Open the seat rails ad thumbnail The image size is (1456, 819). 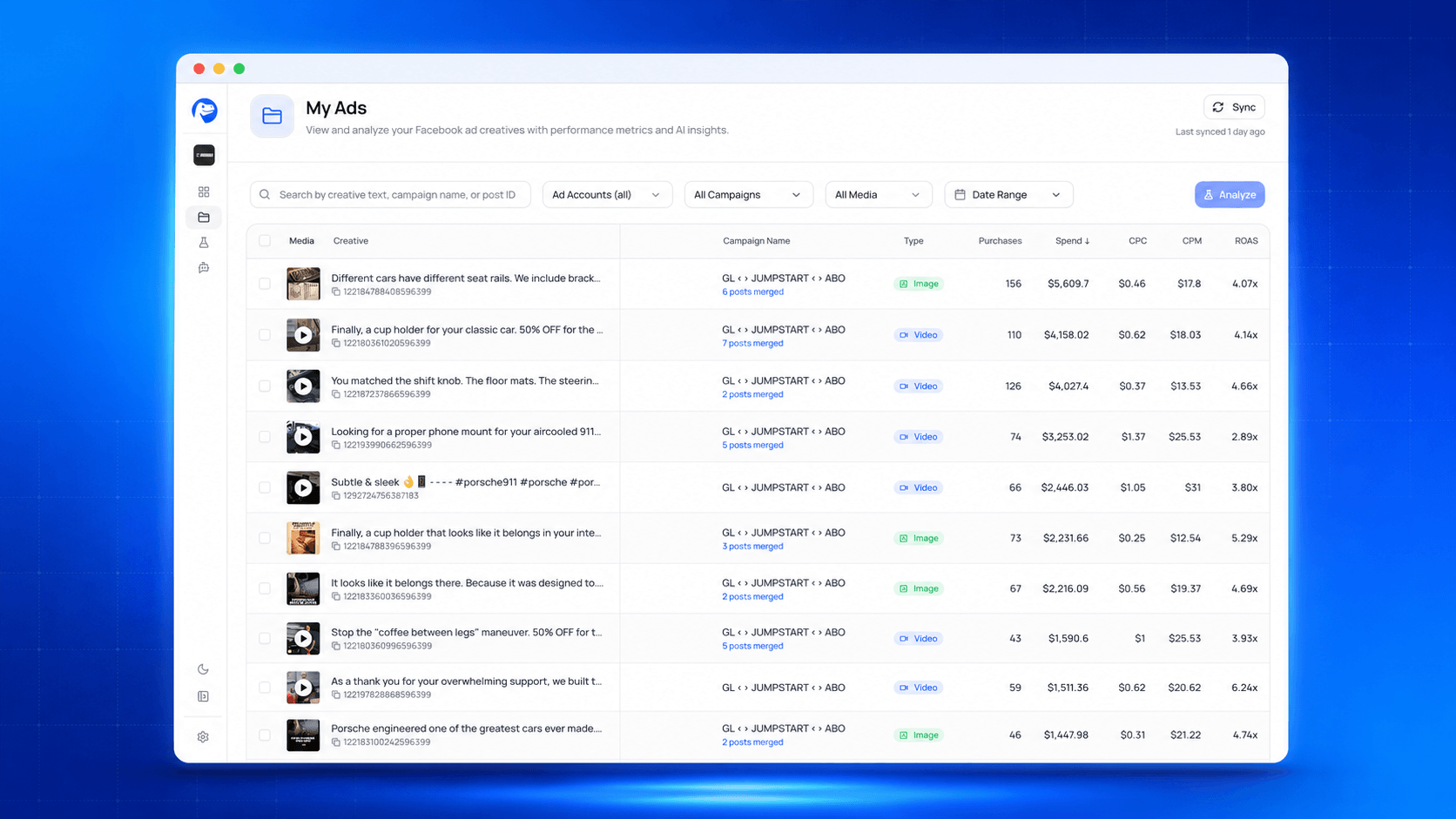click(x=303, y=284)
